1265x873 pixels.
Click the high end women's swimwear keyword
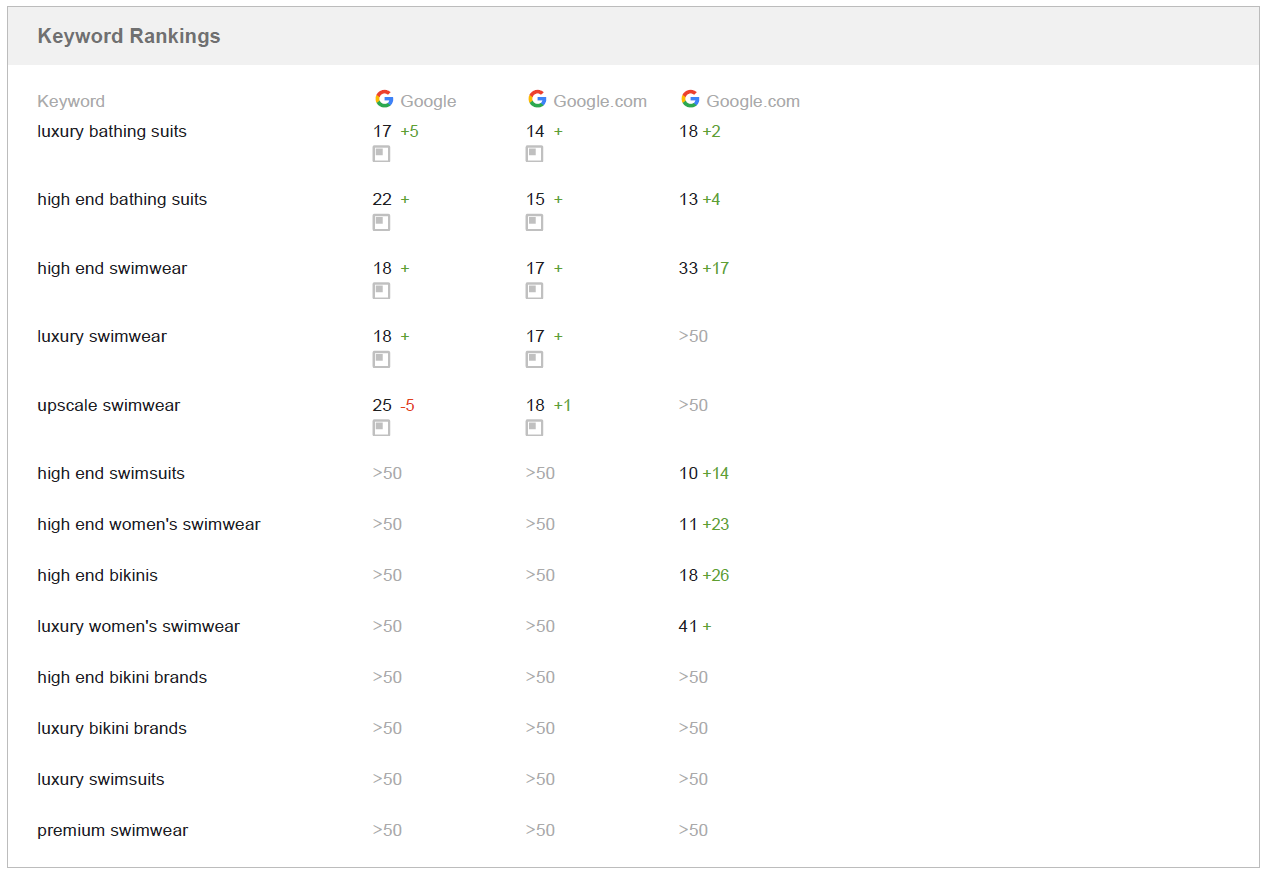coord(149,525)
